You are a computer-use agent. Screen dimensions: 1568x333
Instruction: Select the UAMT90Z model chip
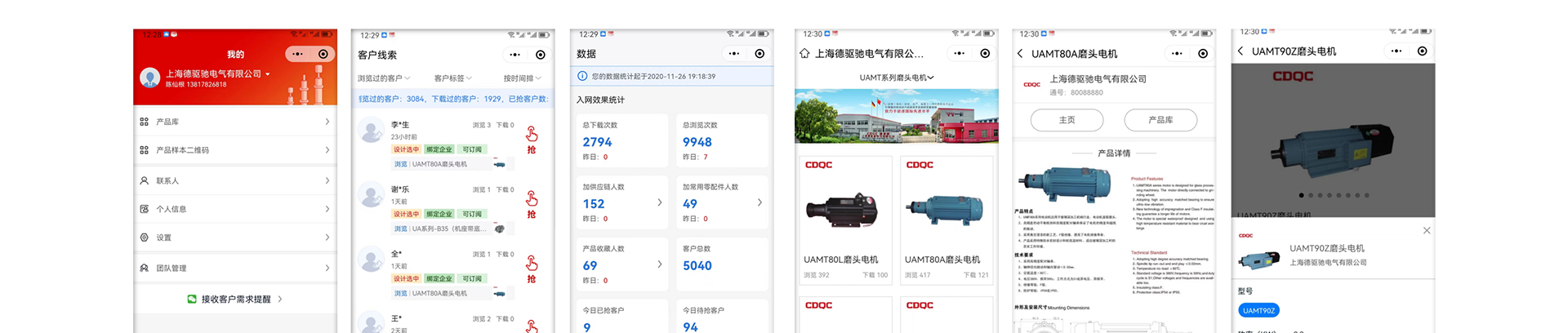click(1258, 310)
